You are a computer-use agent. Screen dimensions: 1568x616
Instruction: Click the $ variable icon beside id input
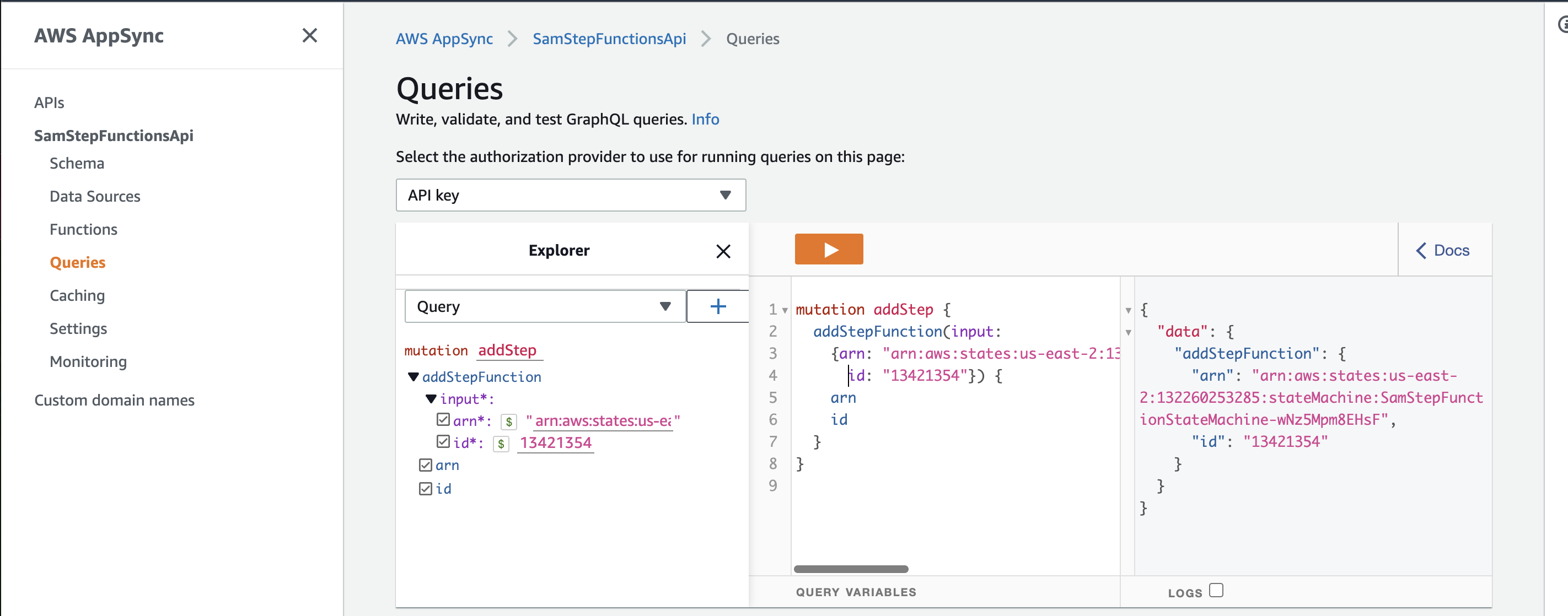pyautogui.click(x=501, y=444)
